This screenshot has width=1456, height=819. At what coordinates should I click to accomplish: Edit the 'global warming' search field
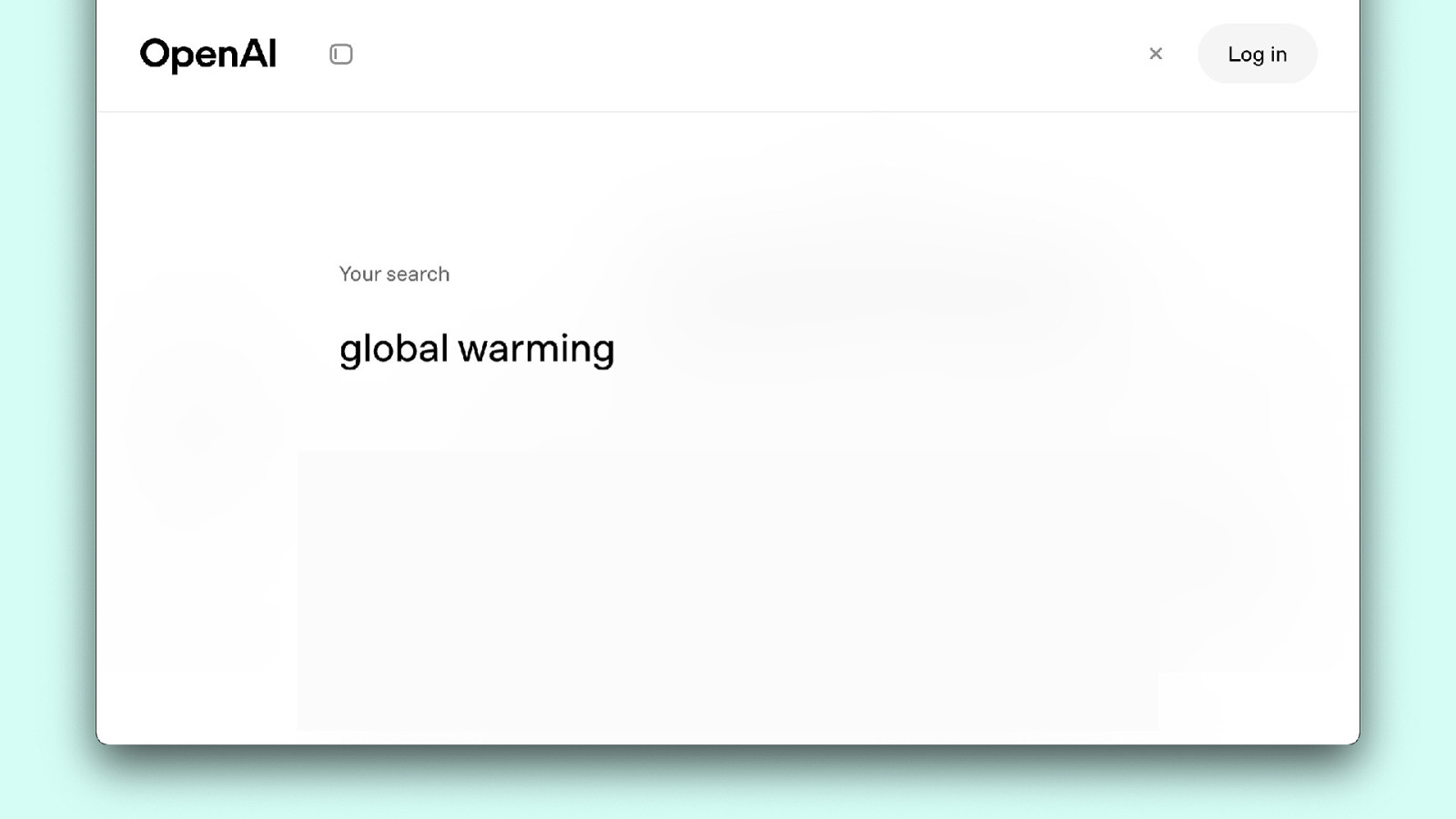point(477,349)
